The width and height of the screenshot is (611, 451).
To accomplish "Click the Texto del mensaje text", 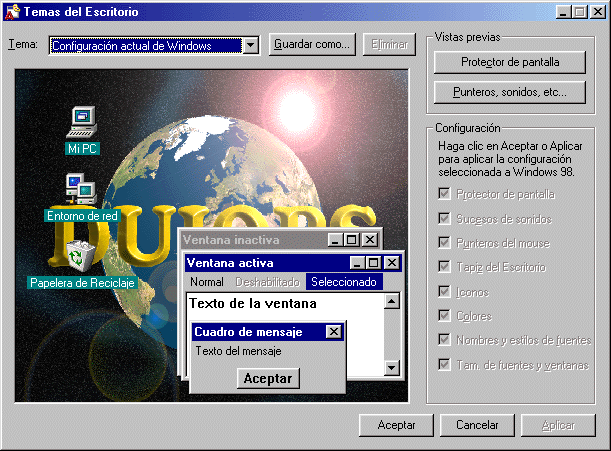I will pos(238,351).
